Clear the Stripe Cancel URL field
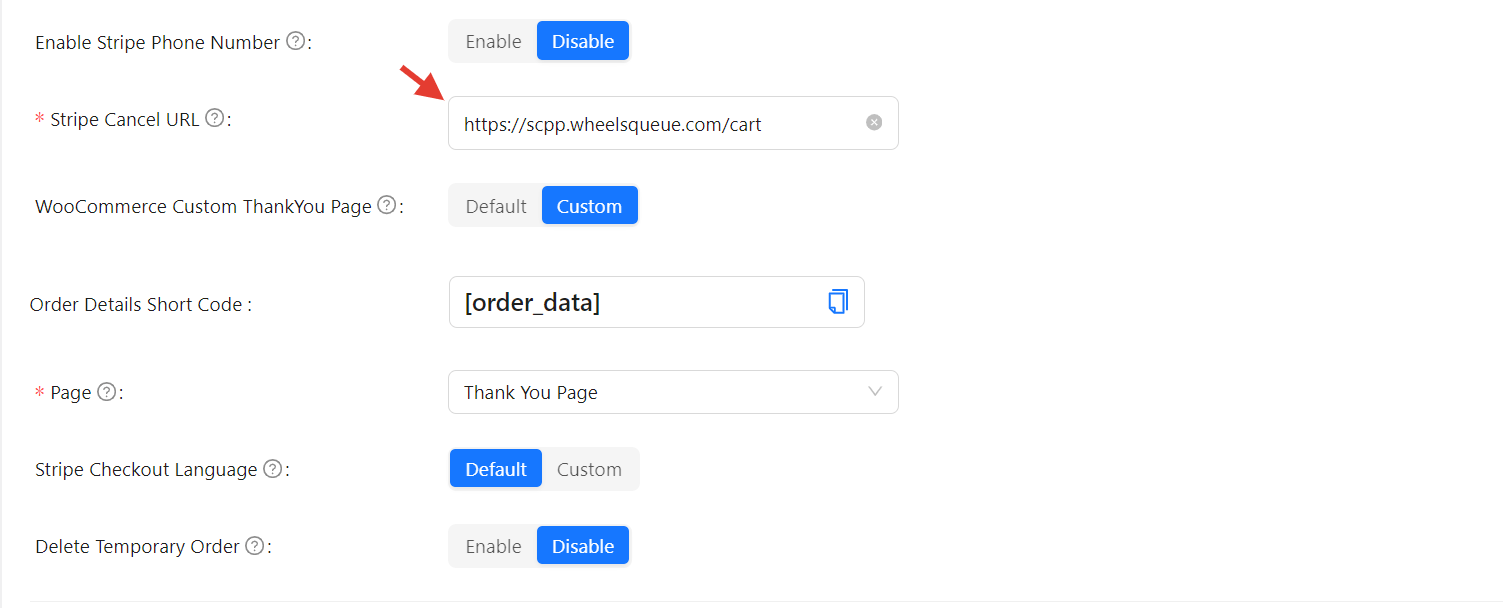Viewport: 1503px width, 608px height. click(x=874, y=123)
